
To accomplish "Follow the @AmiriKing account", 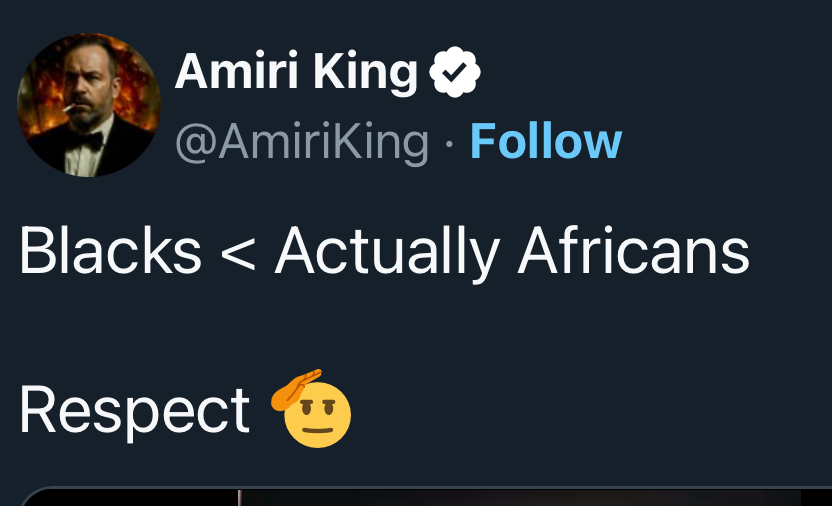I will tap(545, 141).
